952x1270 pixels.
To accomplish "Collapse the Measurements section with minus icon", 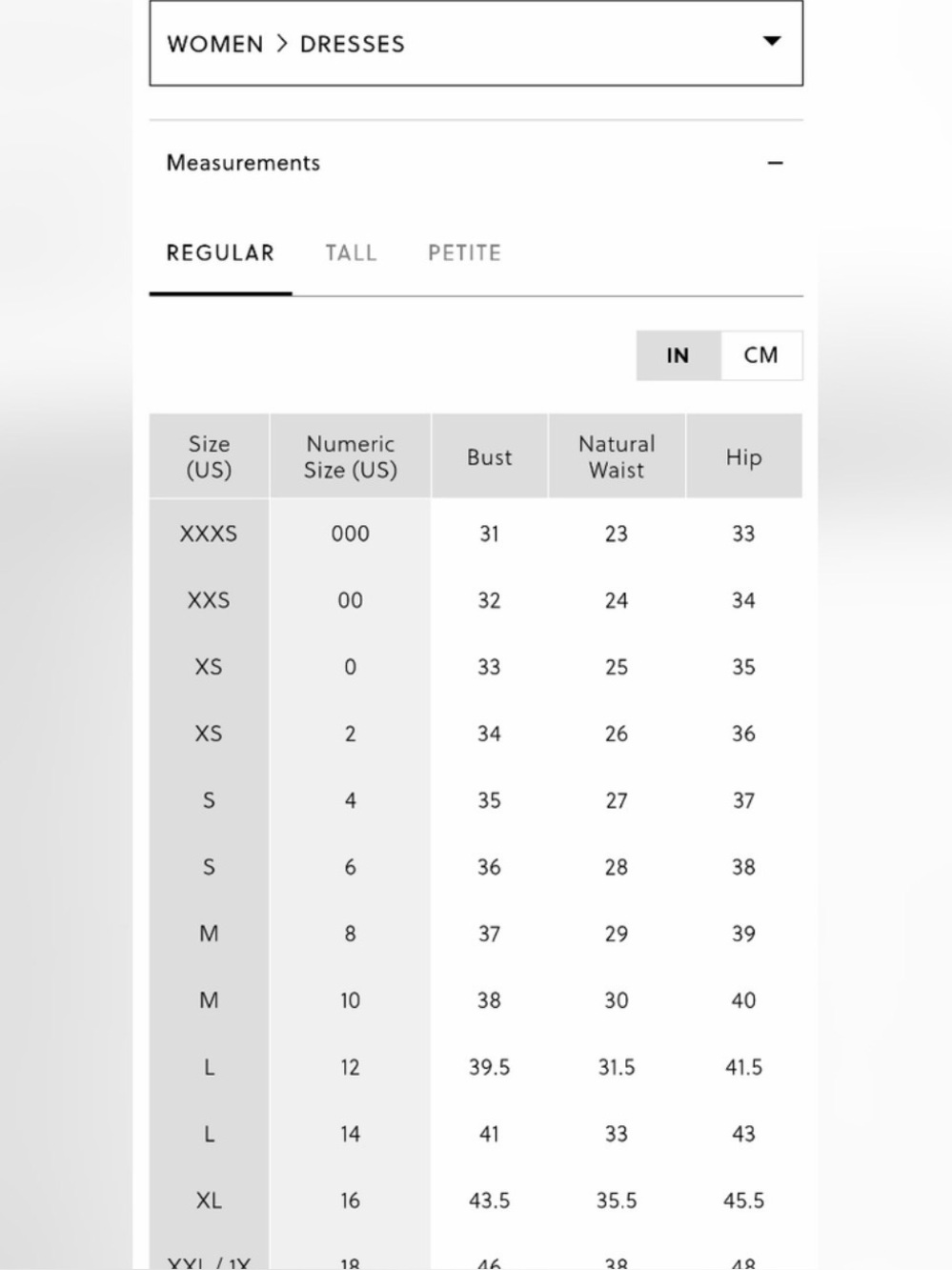I will (x=775, y=163).
